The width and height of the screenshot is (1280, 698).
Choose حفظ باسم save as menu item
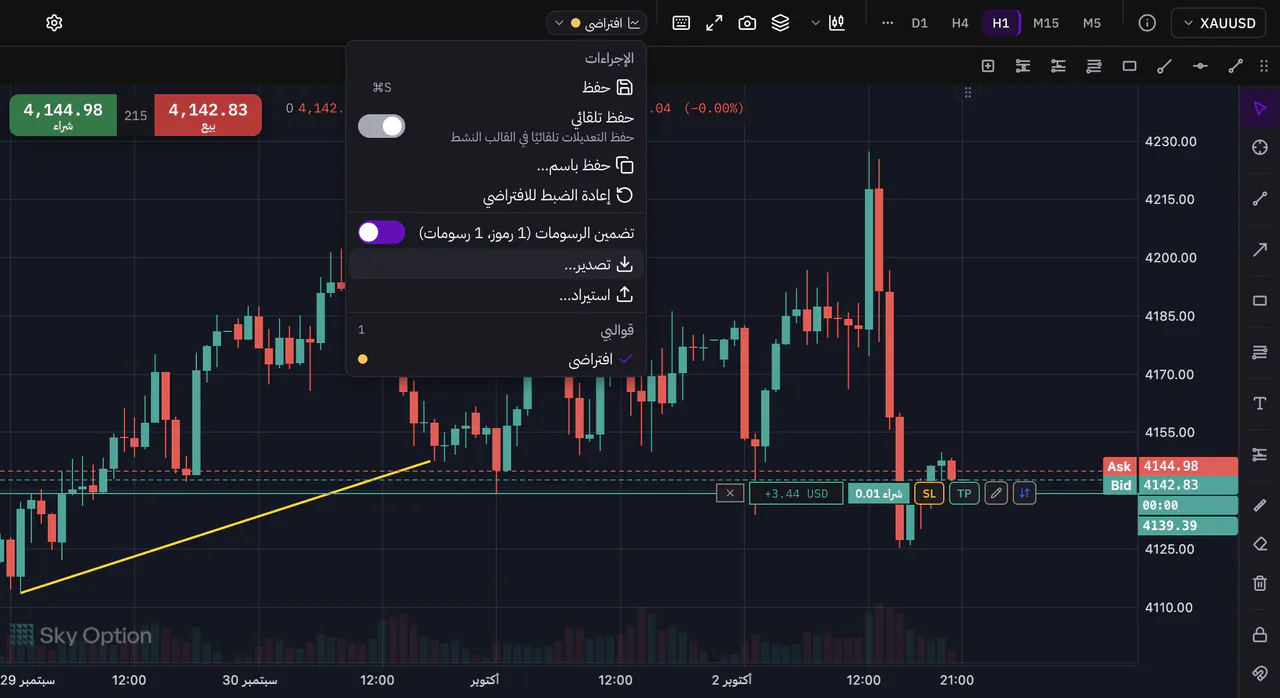tap(496, 165)
